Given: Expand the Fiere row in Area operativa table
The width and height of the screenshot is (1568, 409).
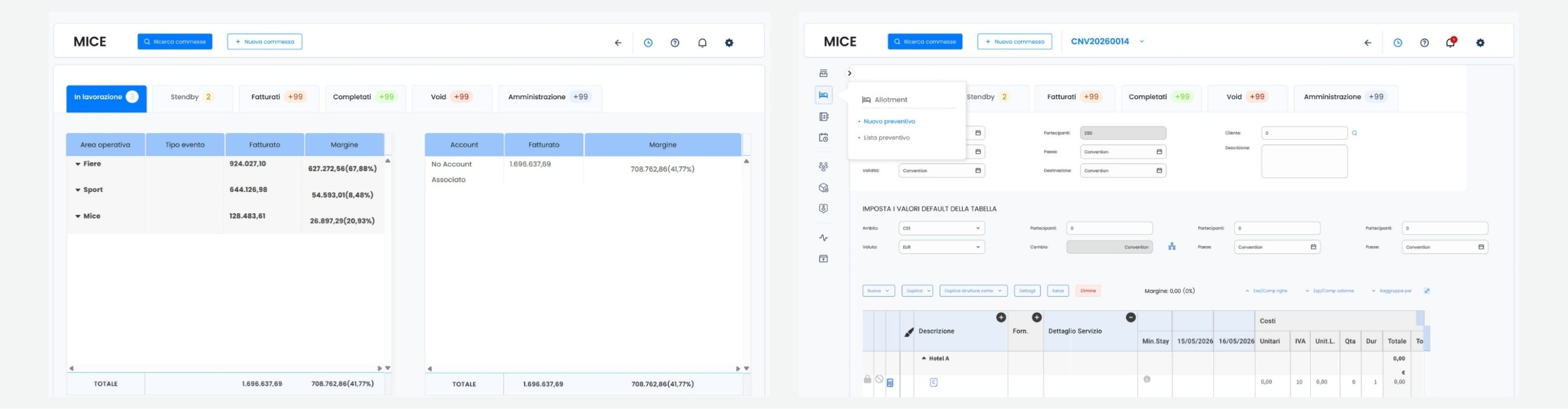Looking at the screenshot, I should (x=78, y=164).
